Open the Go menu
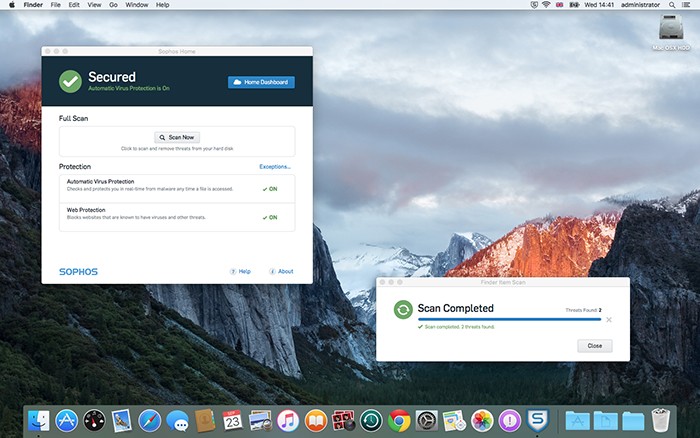This screenshot has width=700, height=438. pos(113,4)
